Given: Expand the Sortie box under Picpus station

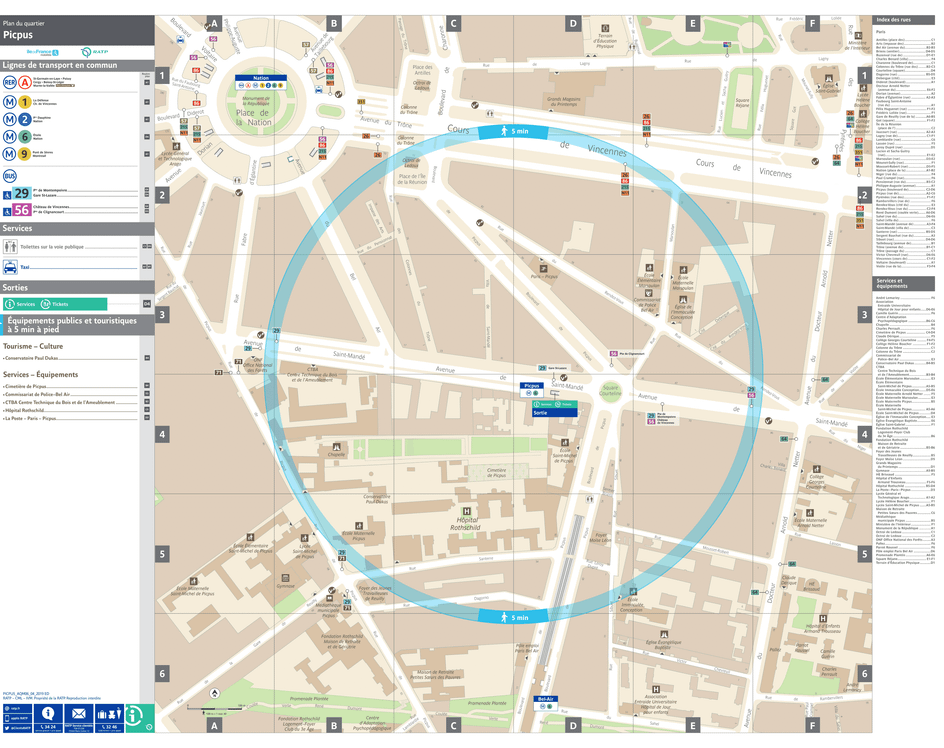Looking at the screenshot, I should pyautogui.click(x=555, y=413).
